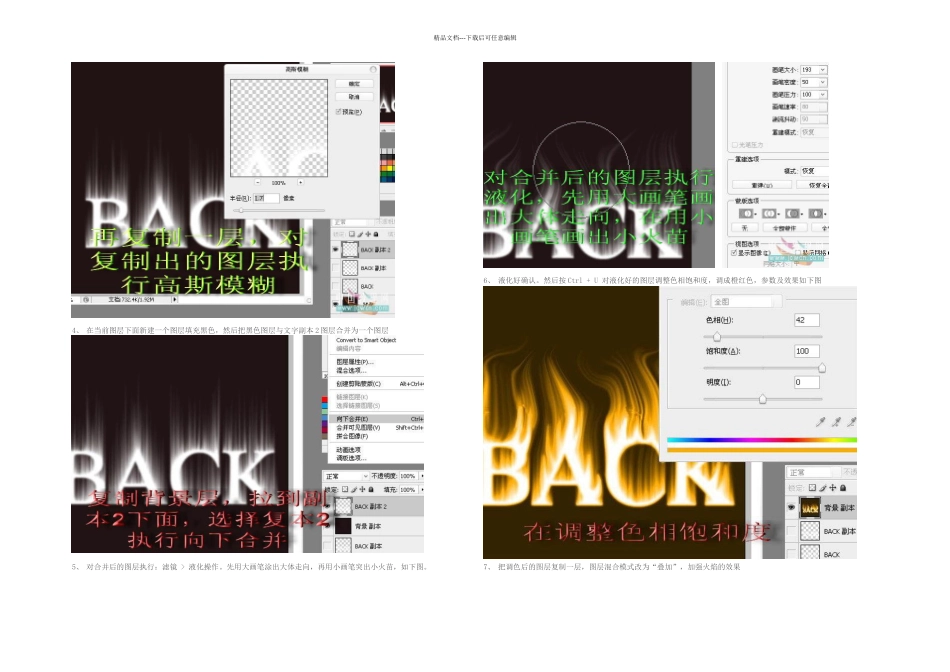Select the add-to-sample eyedropper
950x672 pixels.
(836, 422)
